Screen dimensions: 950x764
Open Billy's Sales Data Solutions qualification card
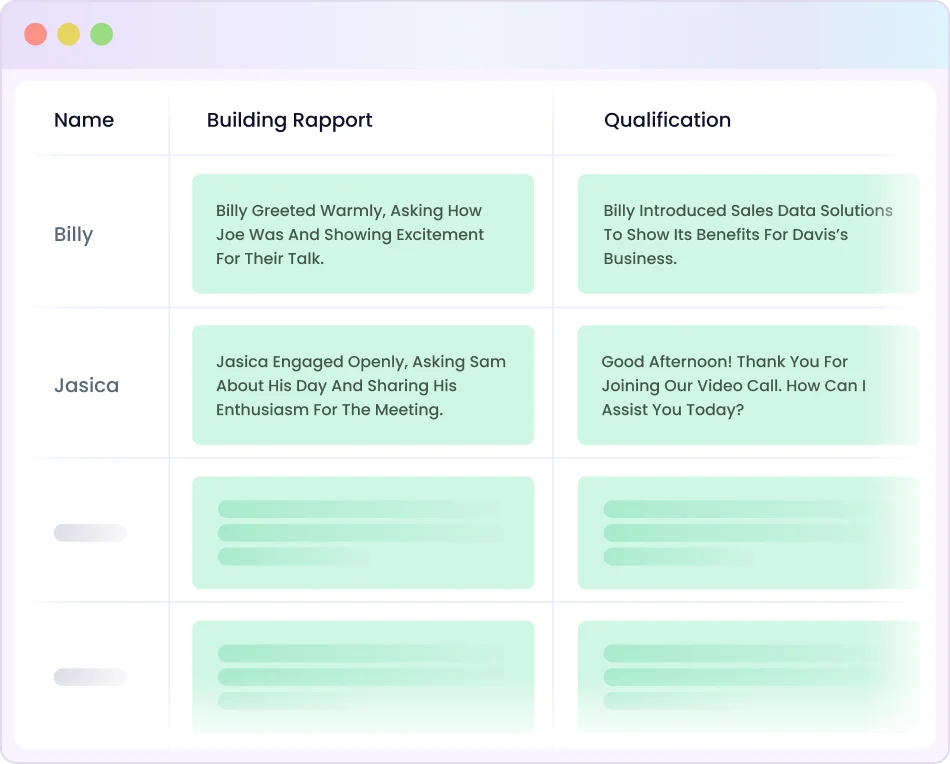coord(747,234)
